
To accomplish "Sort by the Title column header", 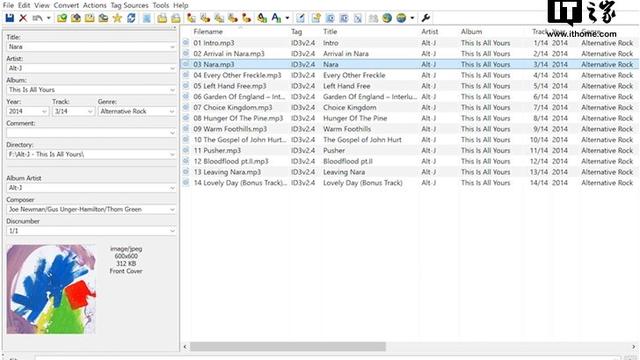I will pyautogui.click(x=330, y=31).
